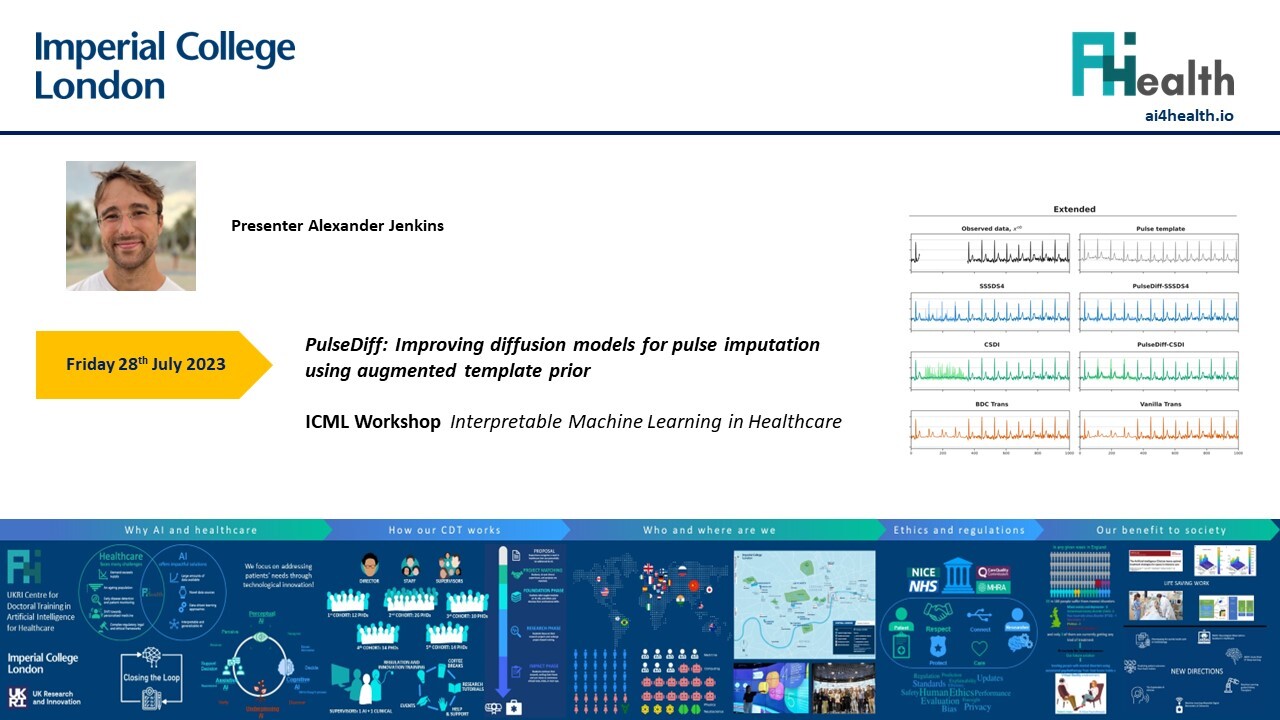Viewport: 1280px width, 720px height.
Task: Click the Proposal document icon
Action: coord(516,556)
